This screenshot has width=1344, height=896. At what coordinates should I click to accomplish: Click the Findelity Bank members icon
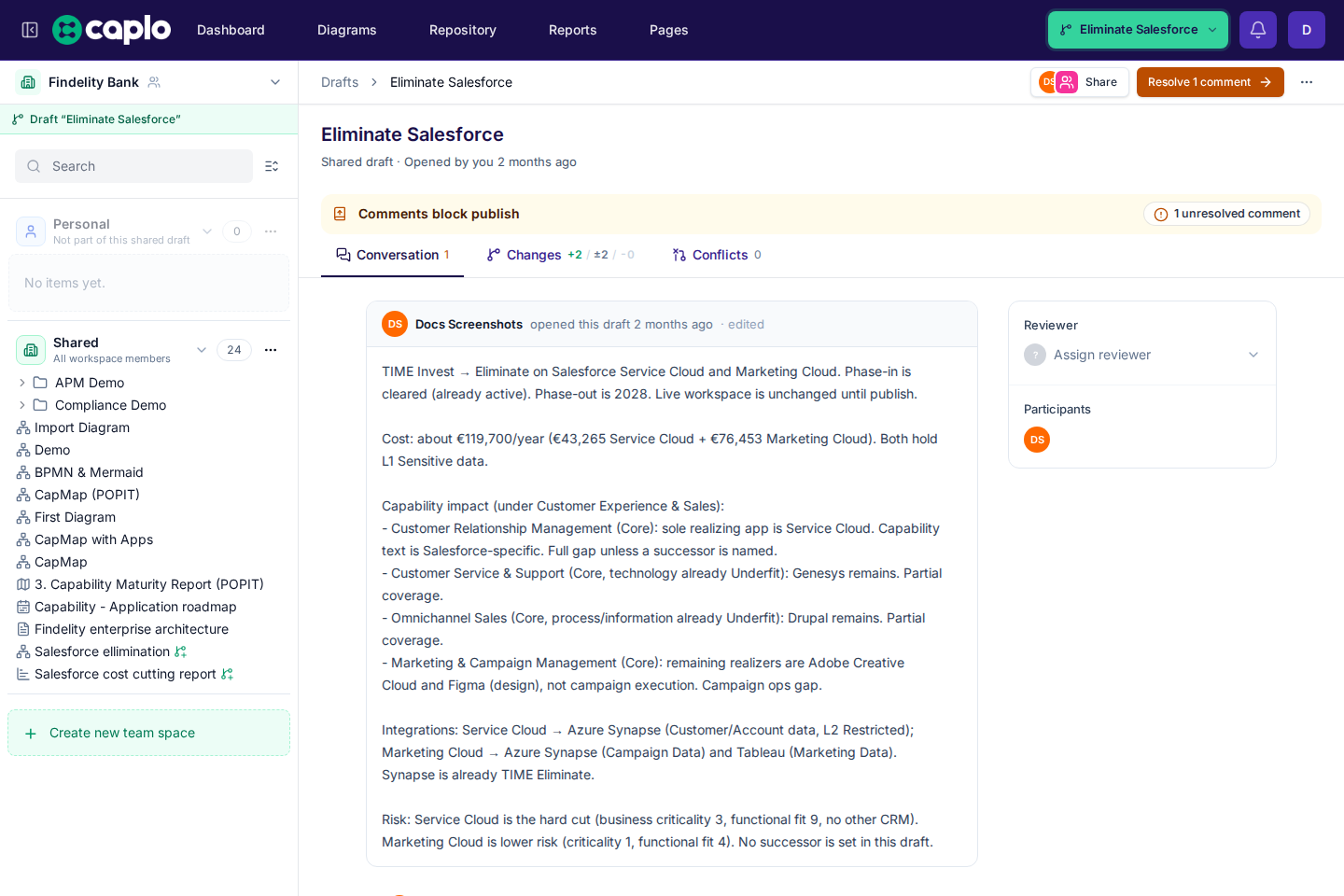(x=154, y=82)
